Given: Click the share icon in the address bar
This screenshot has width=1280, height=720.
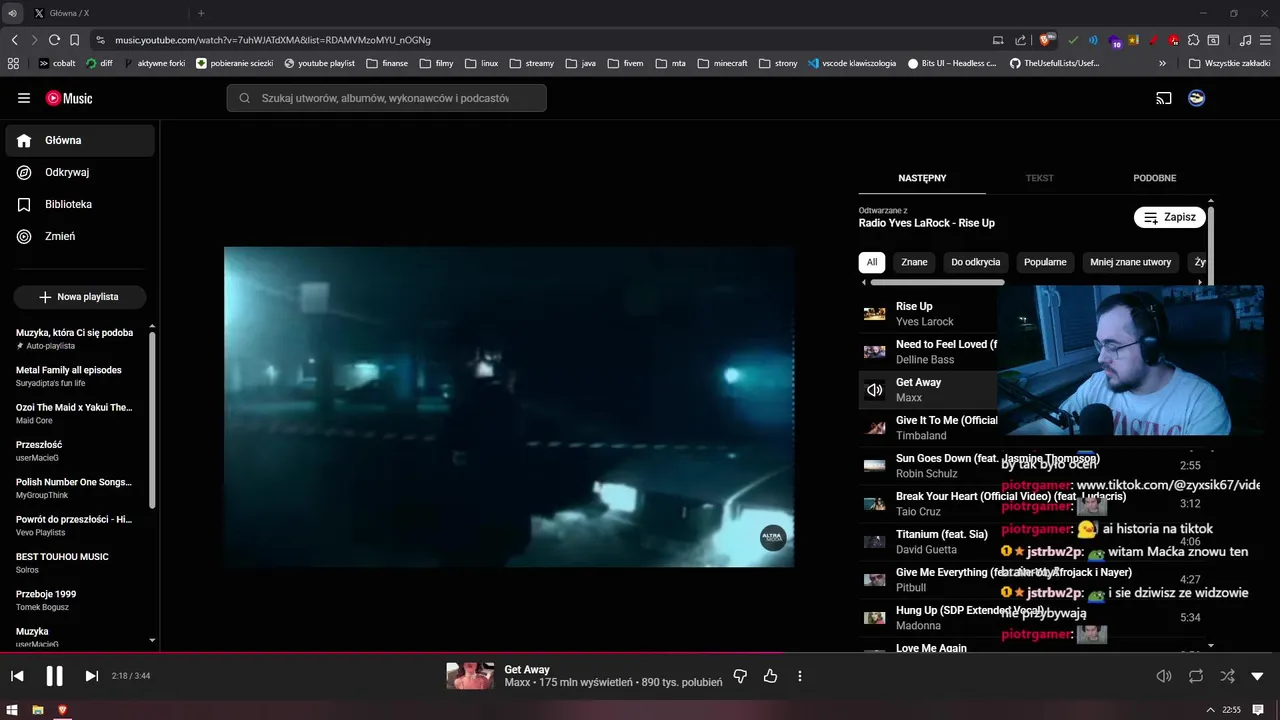Looking at the screenshot, I should [x=1020, y=40].
